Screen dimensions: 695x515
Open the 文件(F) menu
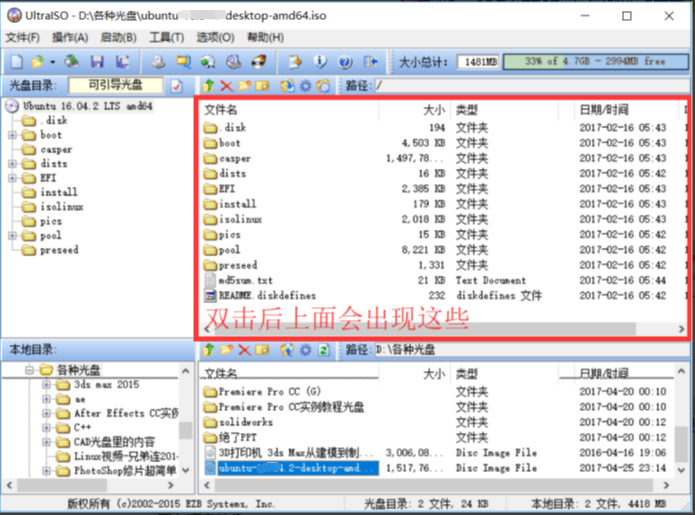point(23,38)
